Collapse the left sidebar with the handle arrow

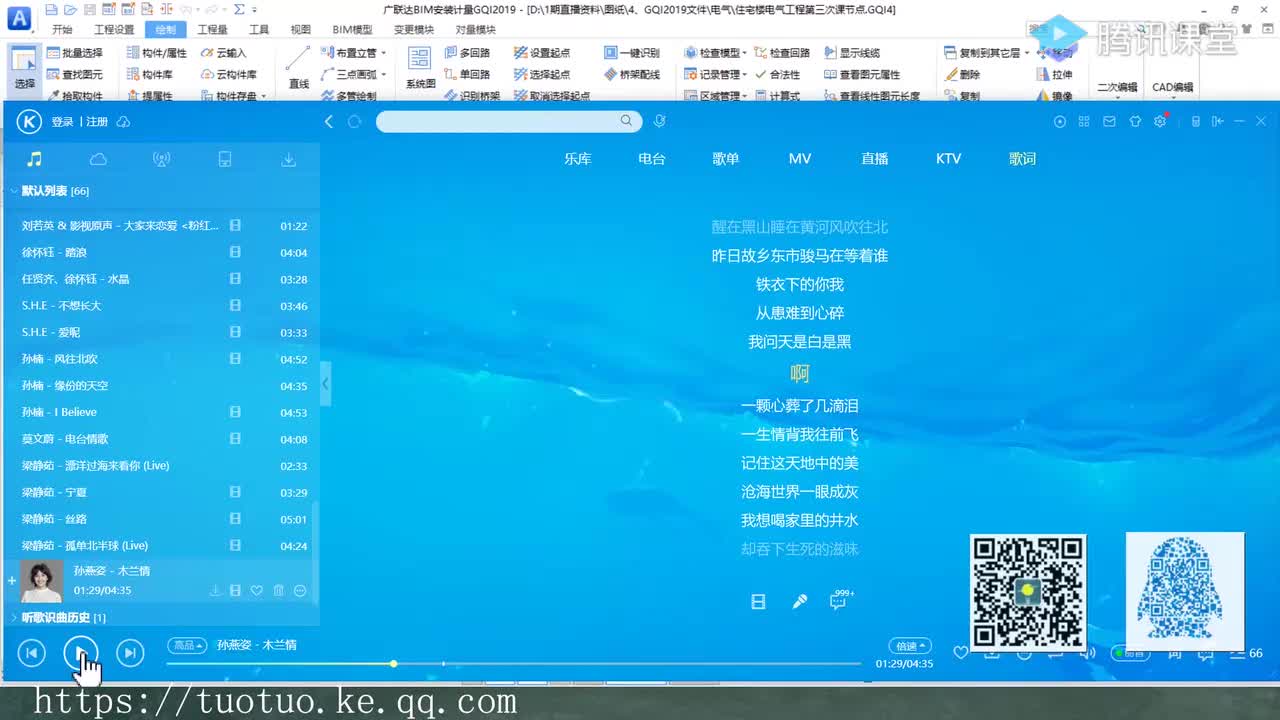[325, 384]
